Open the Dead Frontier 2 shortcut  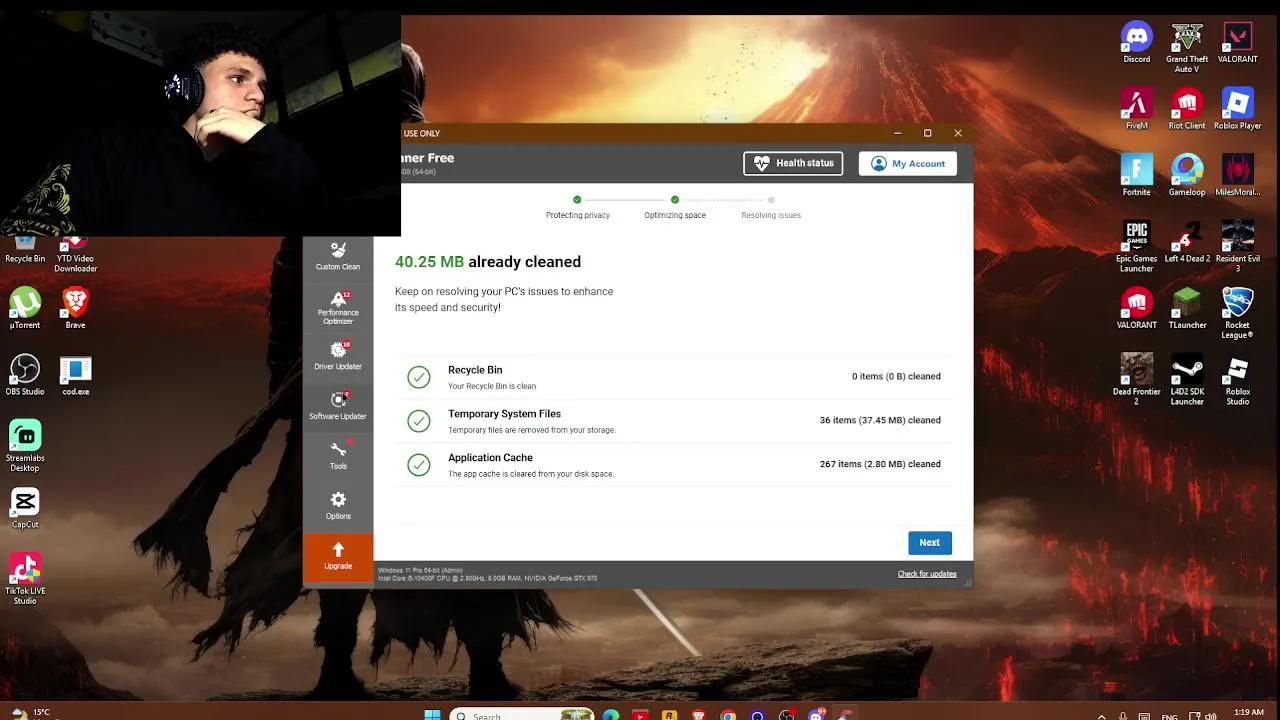[1137, 379]
